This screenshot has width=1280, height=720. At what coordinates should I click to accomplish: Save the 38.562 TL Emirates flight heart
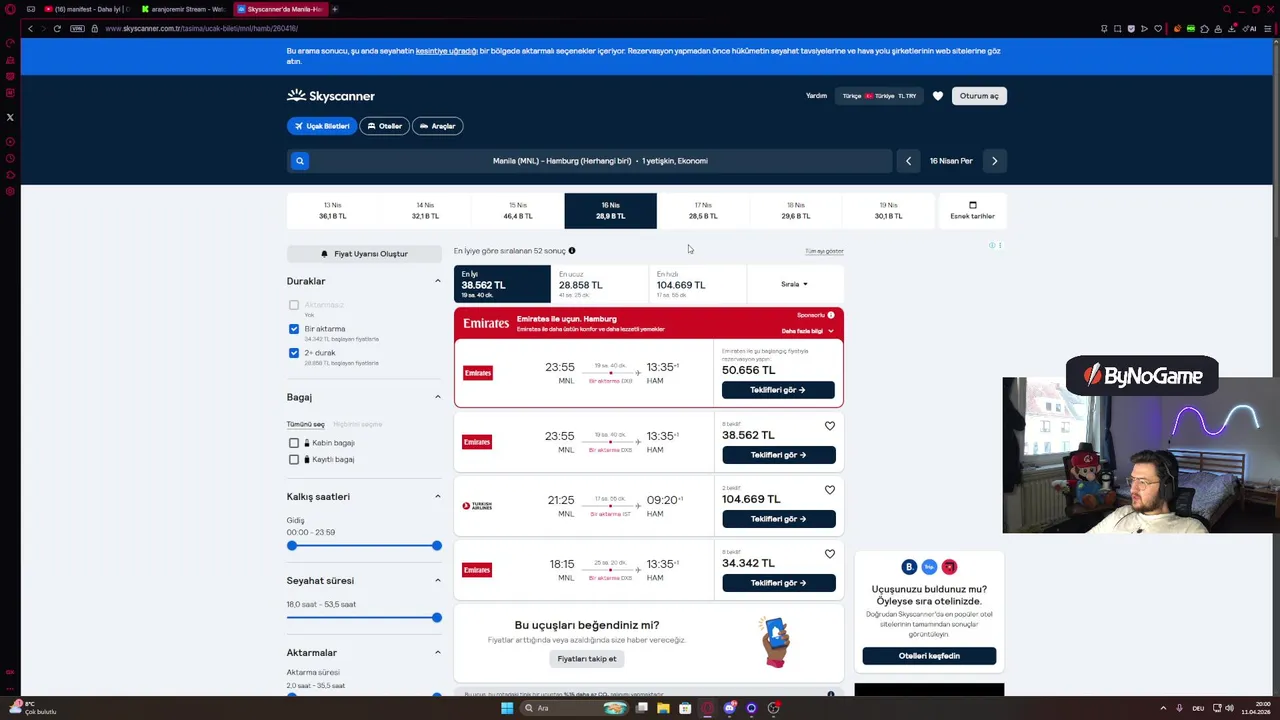coord(829,426)
